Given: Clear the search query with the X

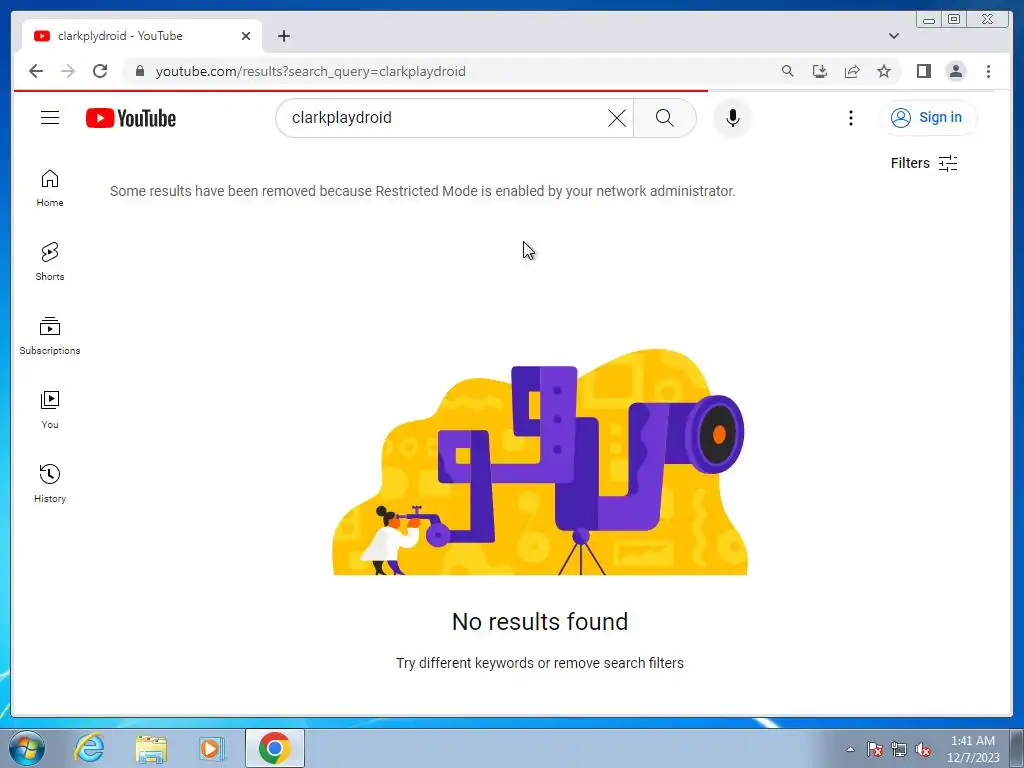Looking at the screenshot, I should pyautogui.click(x=616, y=118).
